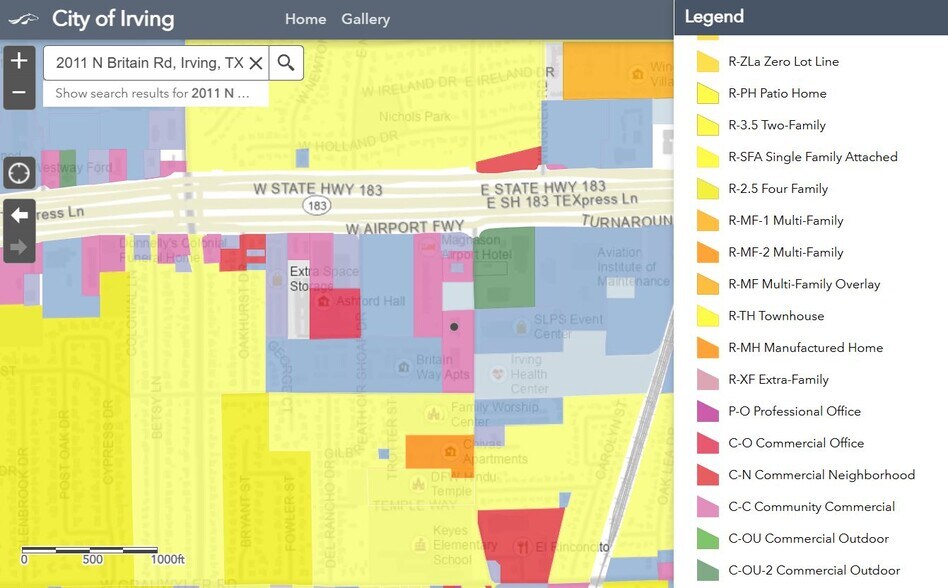This screenshot has height=588, width=948.
Task: Click the searched location dot marker
Action: [x=454, y=326]
